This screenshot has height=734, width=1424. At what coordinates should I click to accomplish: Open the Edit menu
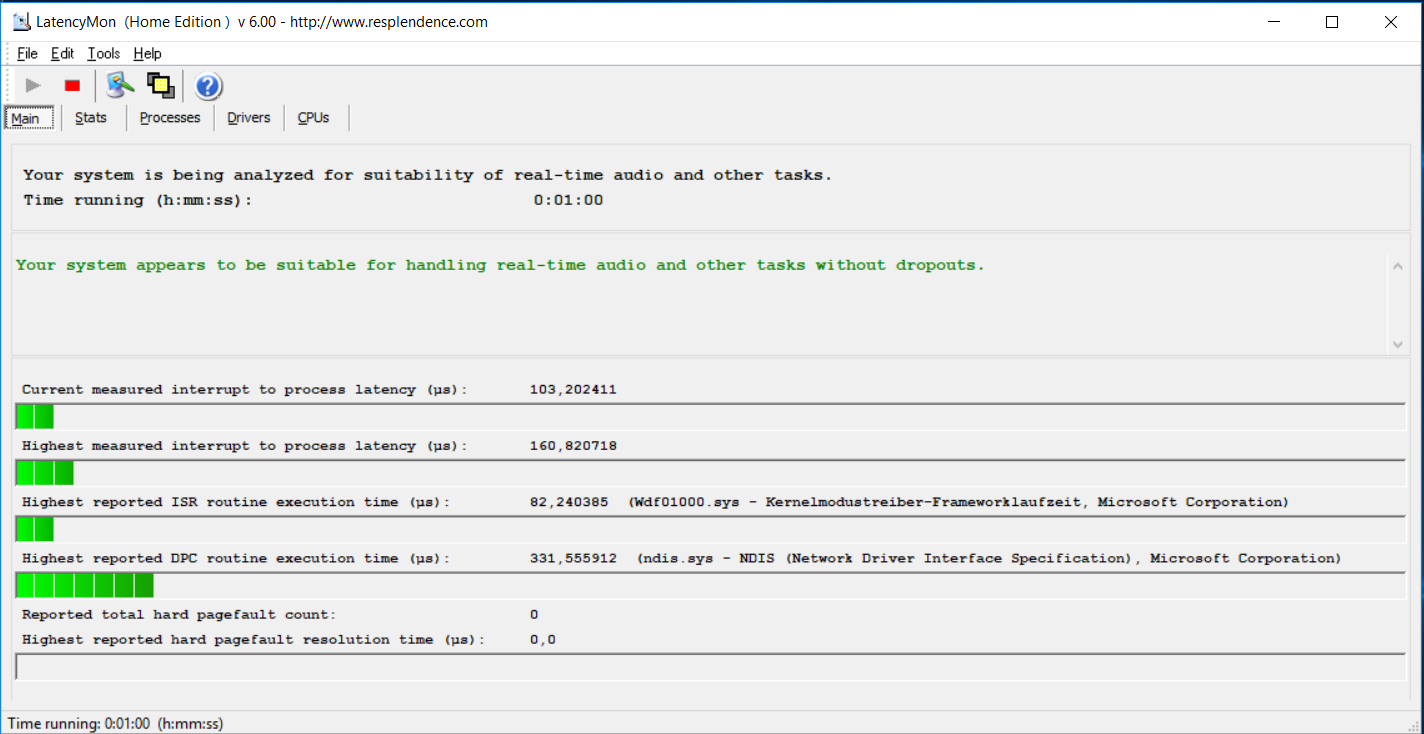62,54
